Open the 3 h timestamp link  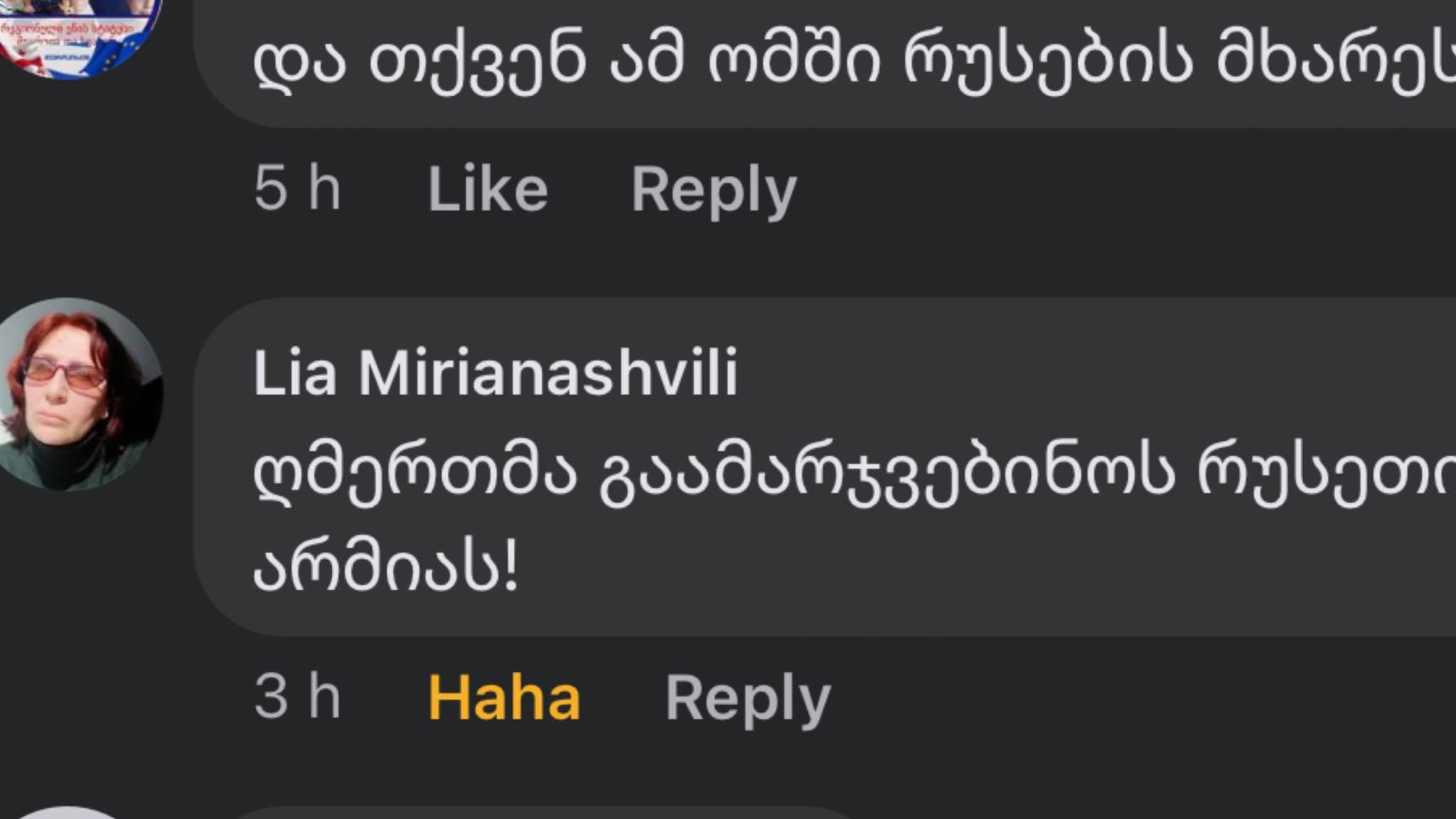click(x=297, y=698)
